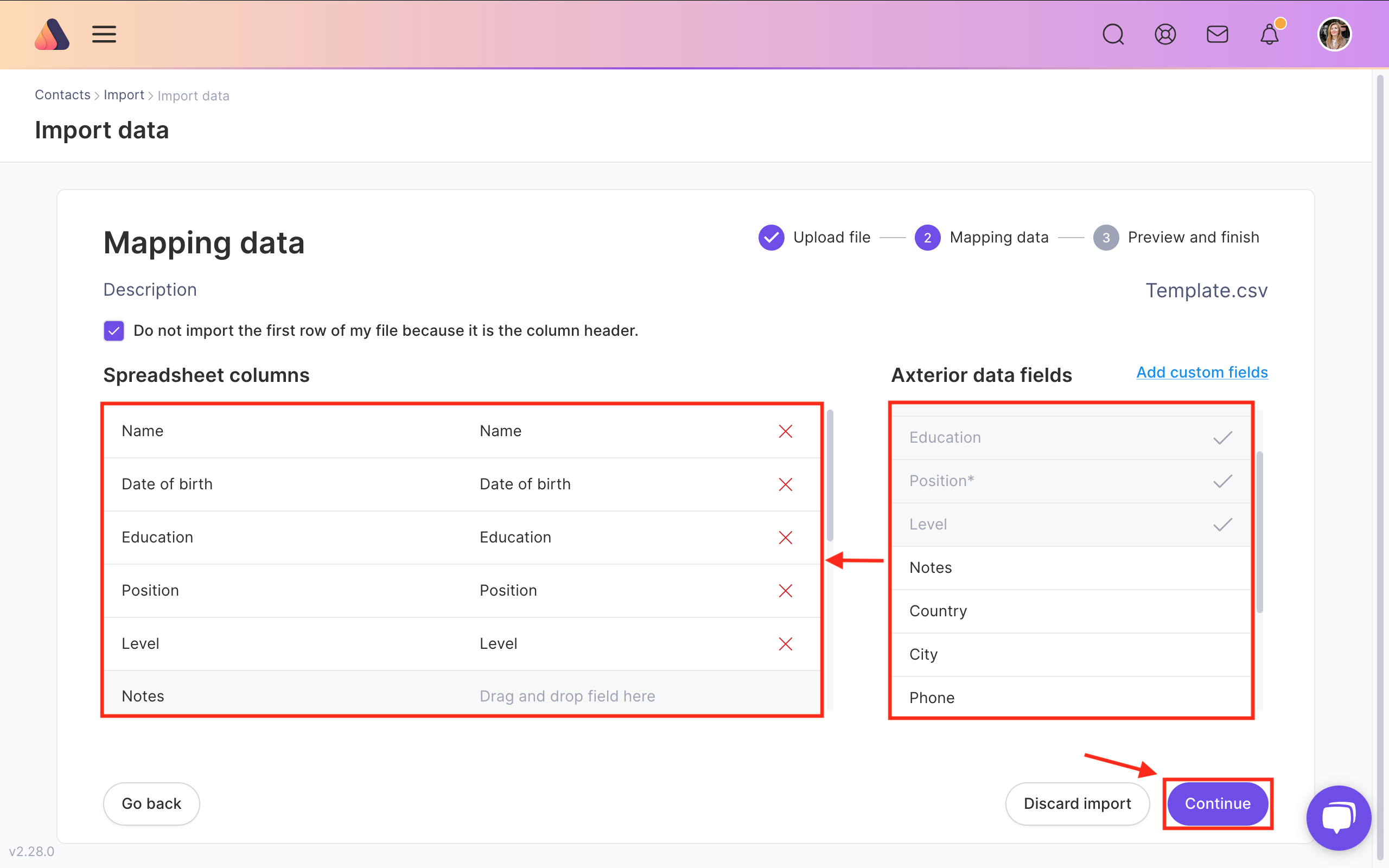1389x868 pixels.
Task: Select the Country data field
Action: pos(1071,611)
